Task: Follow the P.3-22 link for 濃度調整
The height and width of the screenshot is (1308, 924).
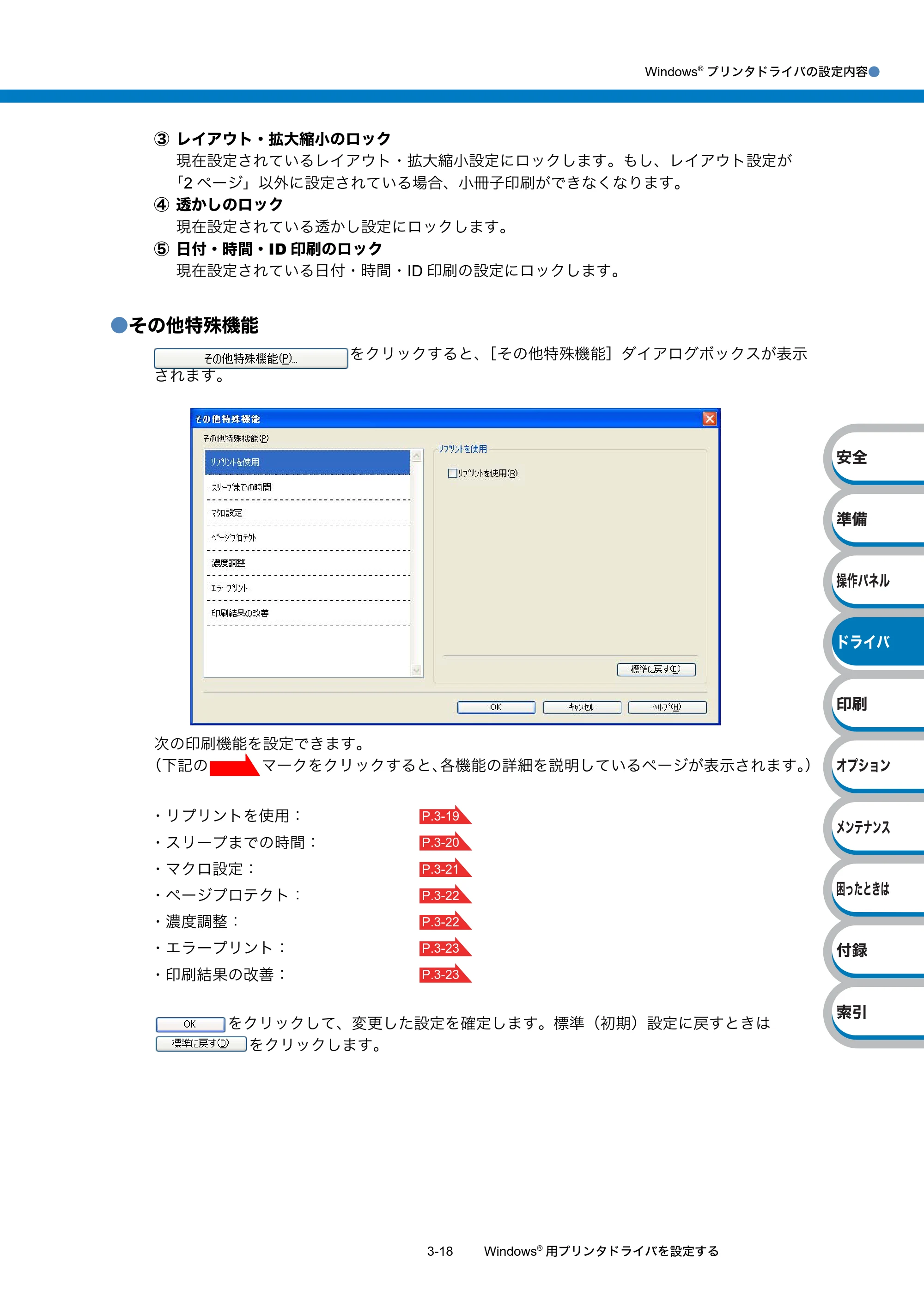Action: 445,922
